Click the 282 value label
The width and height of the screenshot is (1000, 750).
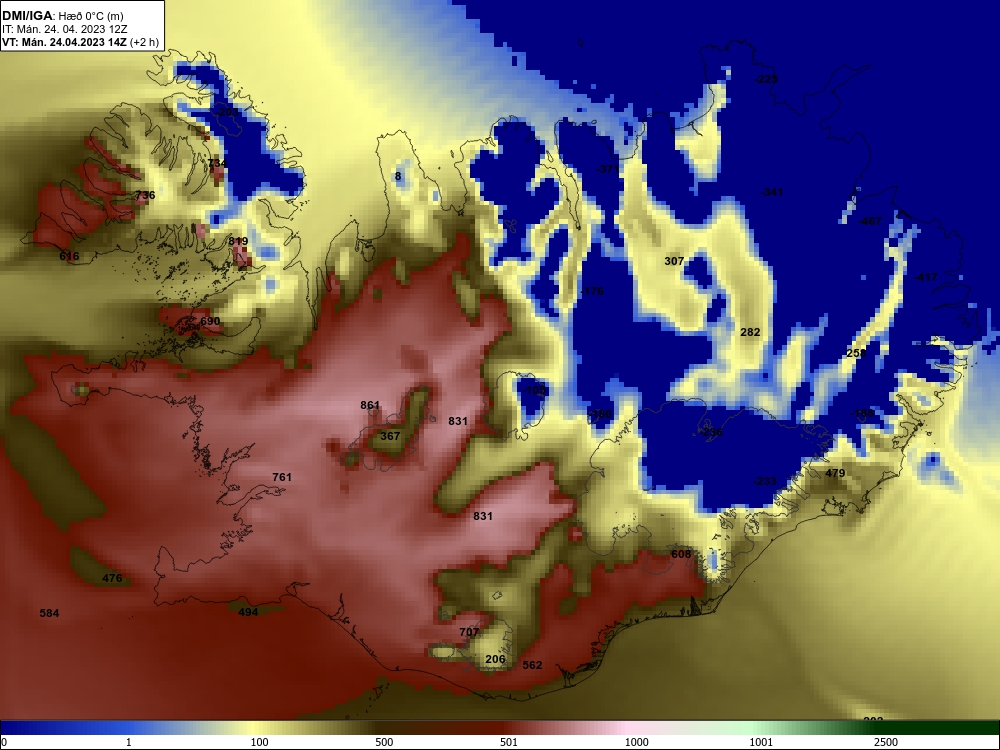click(750, 332)
